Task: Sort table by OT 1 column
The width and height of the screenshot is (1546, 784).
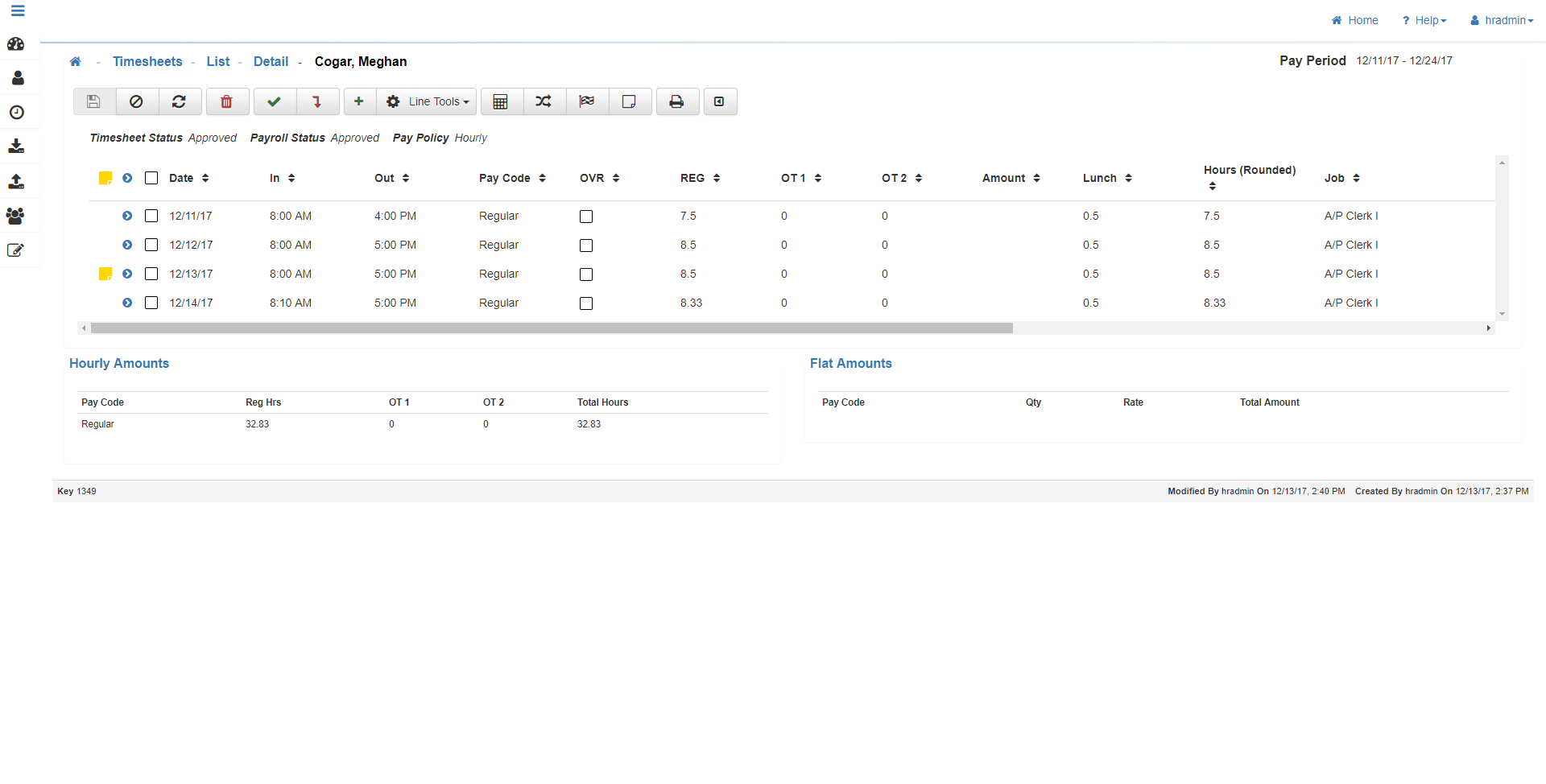Action: pos(801,178)
